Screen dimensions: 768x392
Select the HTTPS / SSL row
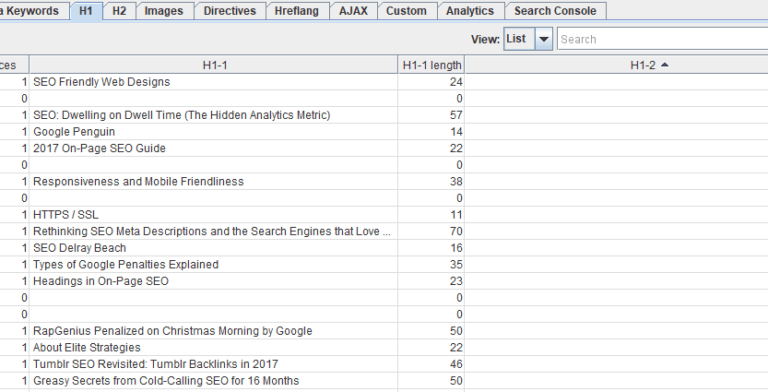click(384, 215)
